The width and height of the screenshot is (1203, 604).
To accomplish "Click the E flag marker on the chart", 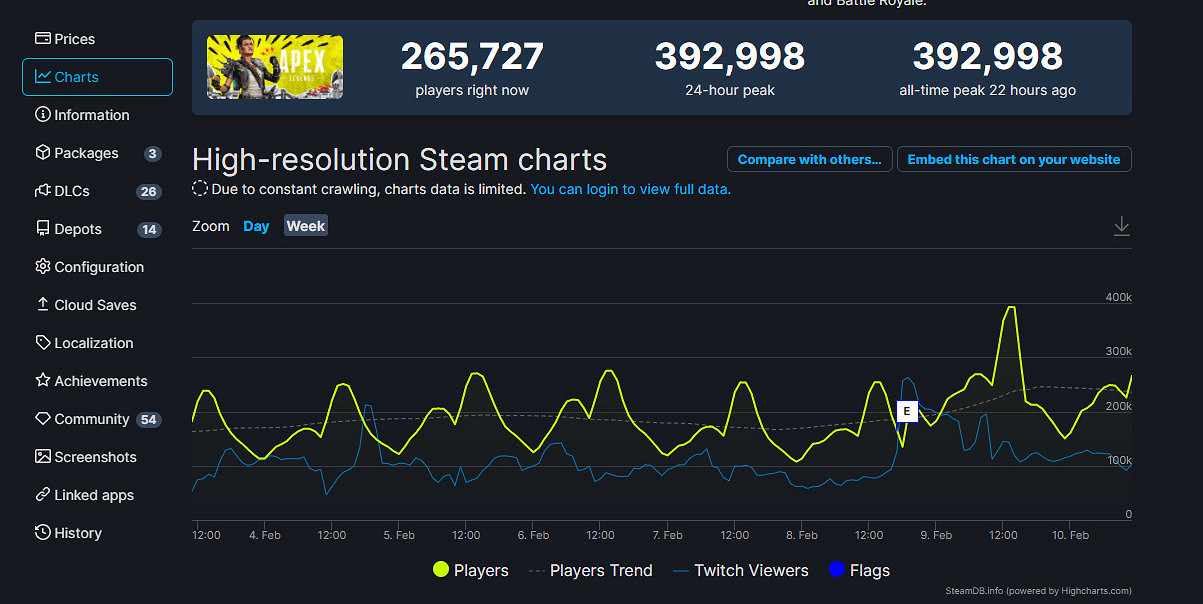I will [x=906, y=411].
